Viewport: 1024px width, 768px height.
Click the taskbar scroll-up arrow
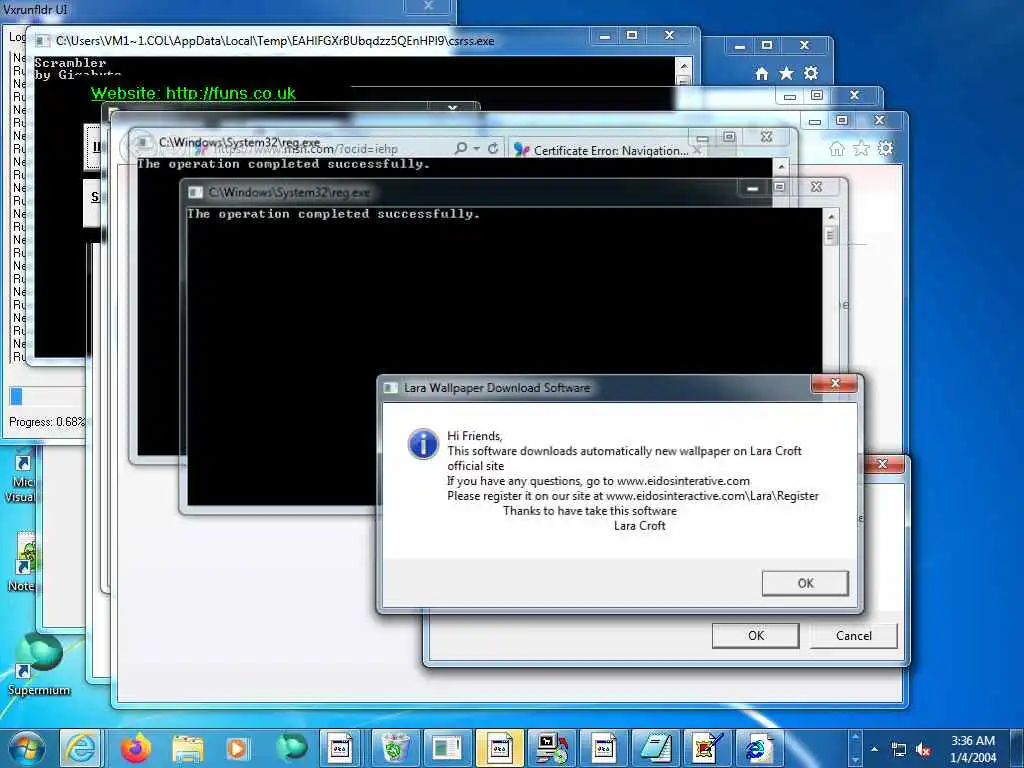pos(855,736)
